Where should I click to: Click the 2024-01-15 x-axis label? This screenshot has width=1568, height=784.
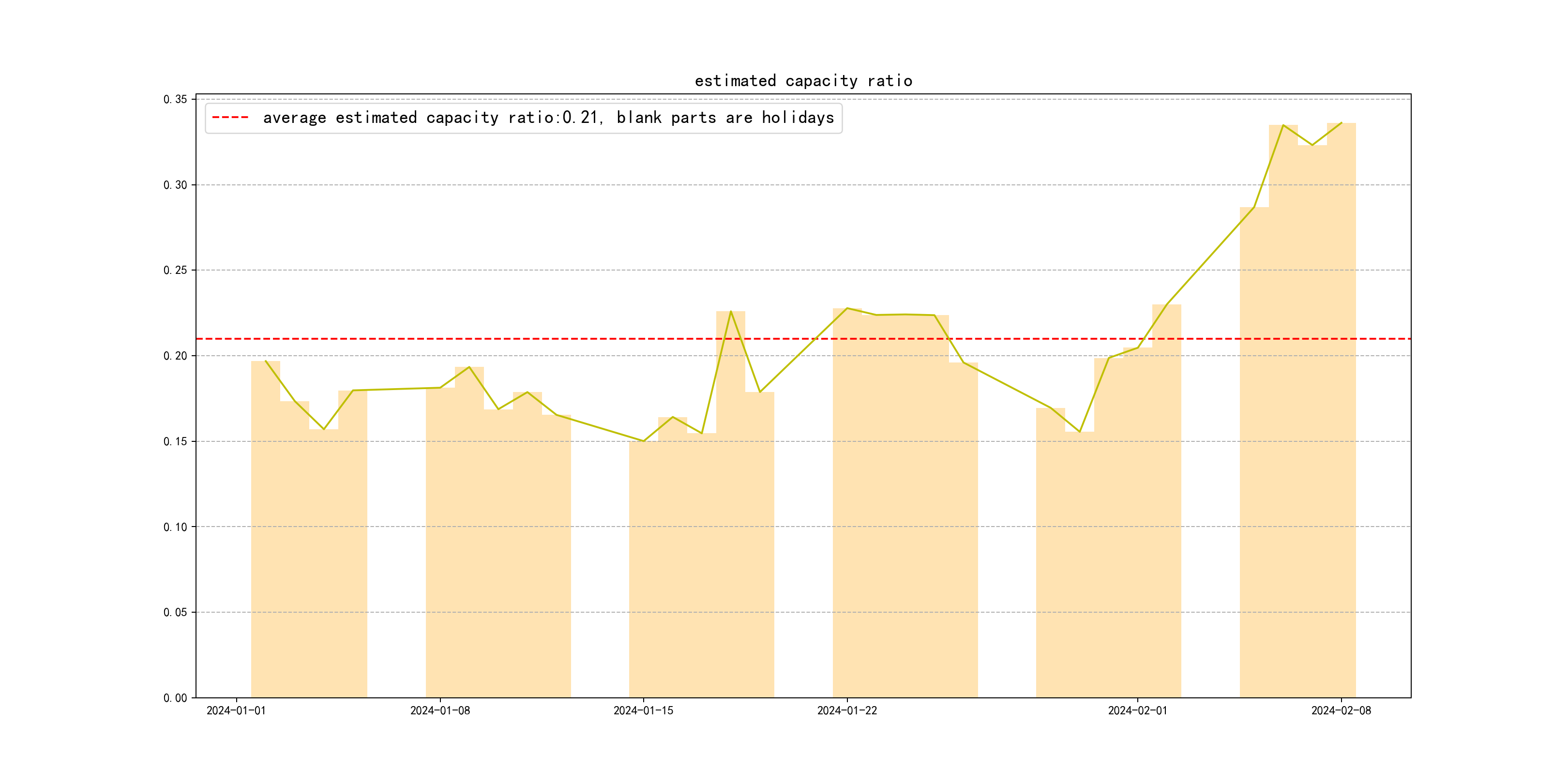(643, 710)
